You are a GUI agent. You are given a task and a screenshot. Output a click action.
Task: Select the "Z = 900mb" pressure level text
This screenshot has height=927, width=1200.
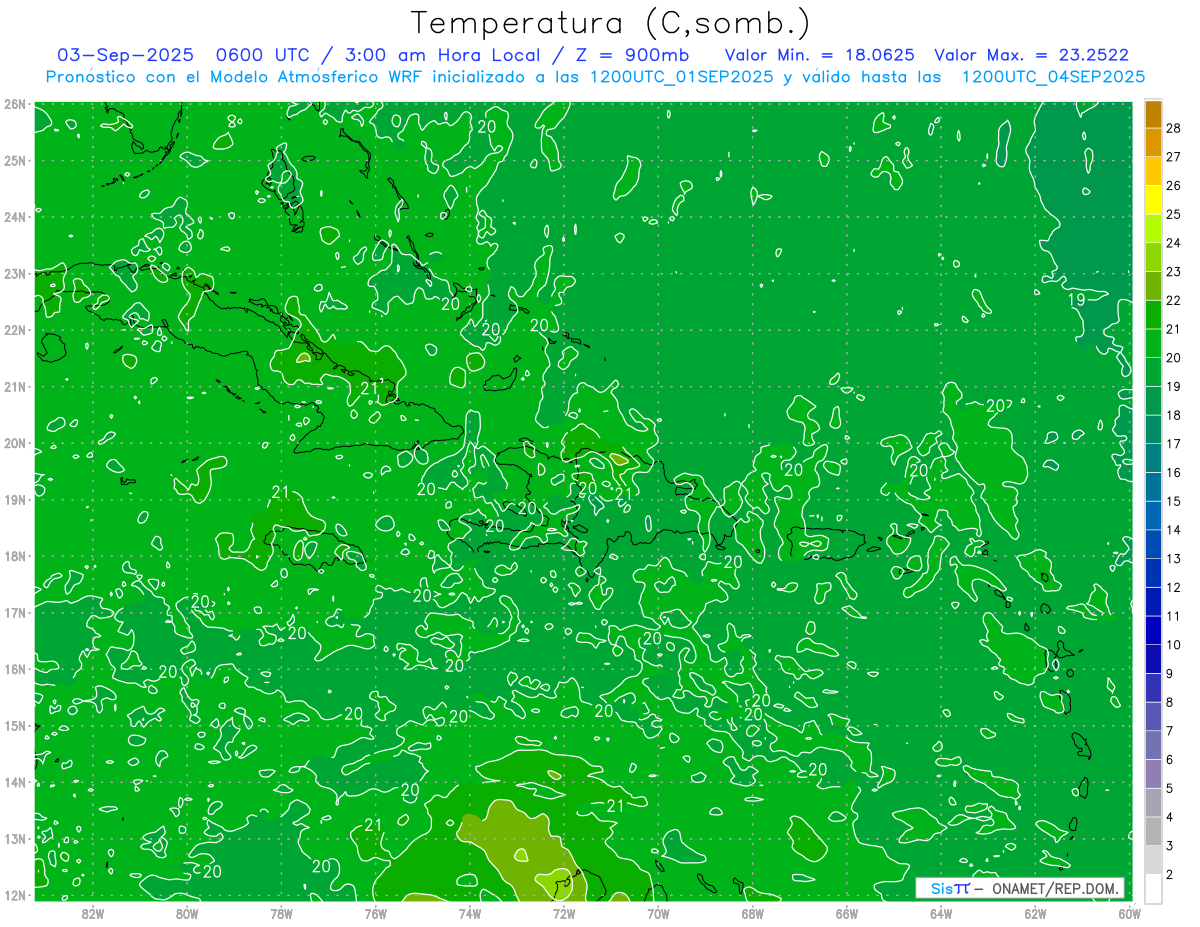631,55
